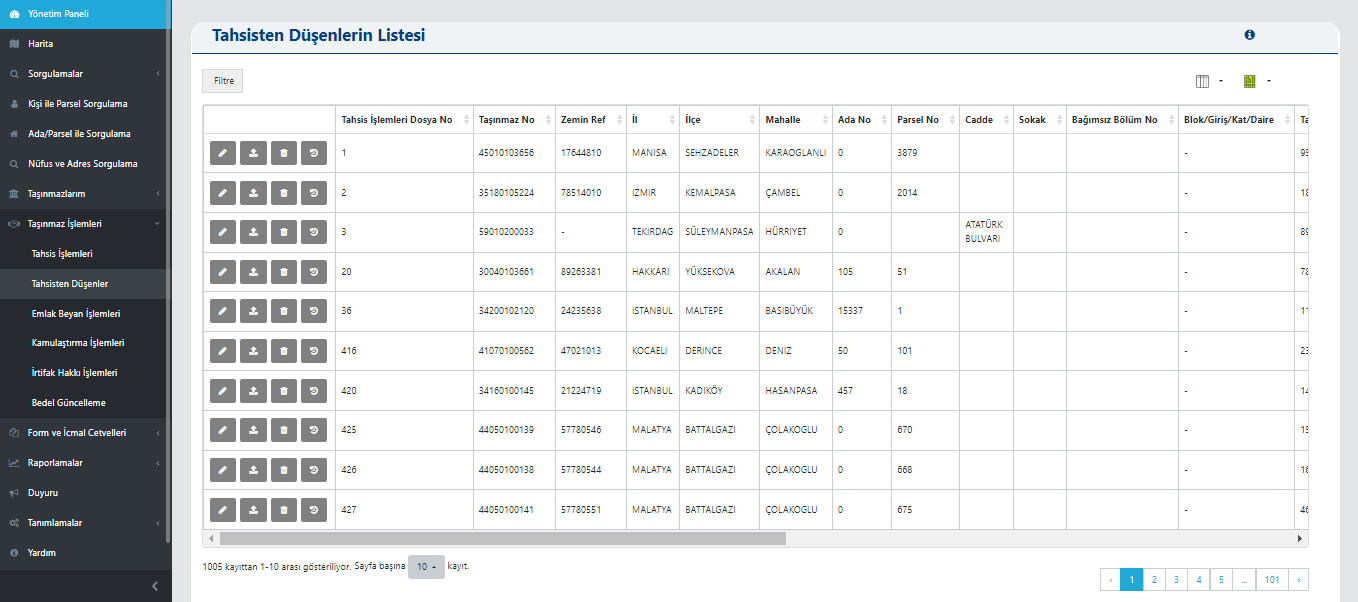Go to Emlak Beyan İşlemleri menu item
Viewport: 1358px width, 602px height.
click(76, 313)
